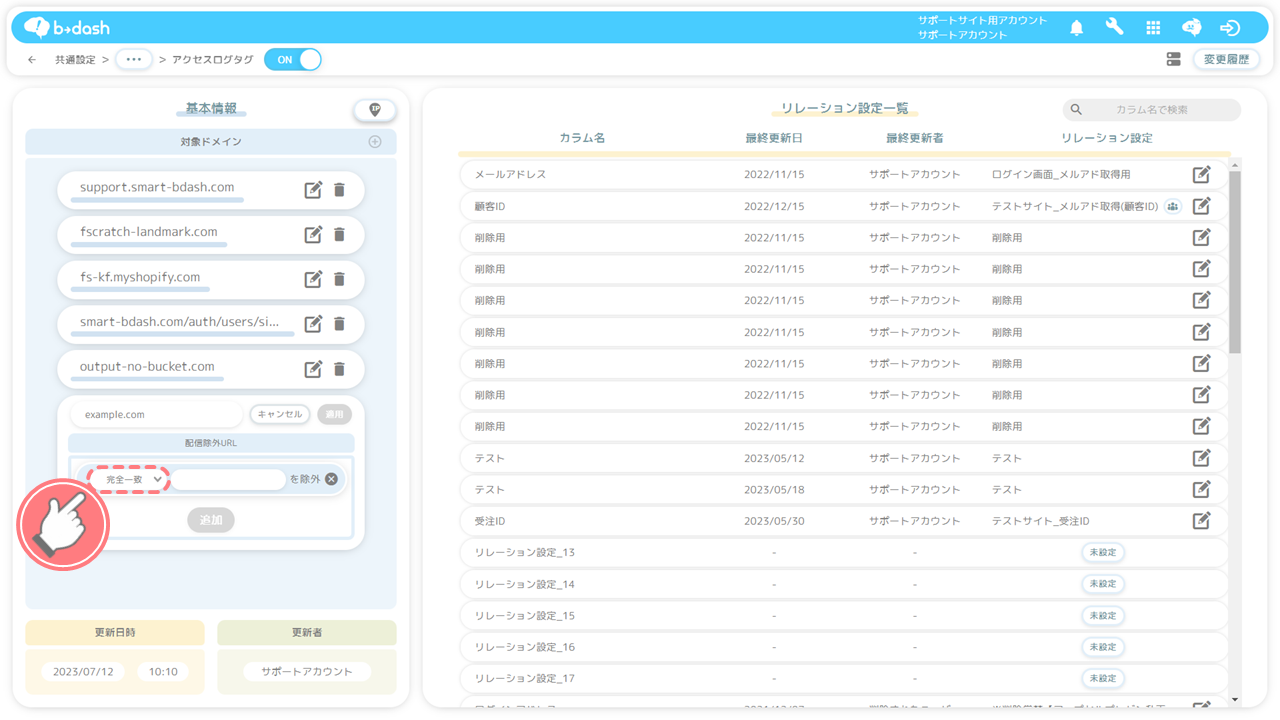
Task: Click the logout icon in header
Action: [1230, 28]
